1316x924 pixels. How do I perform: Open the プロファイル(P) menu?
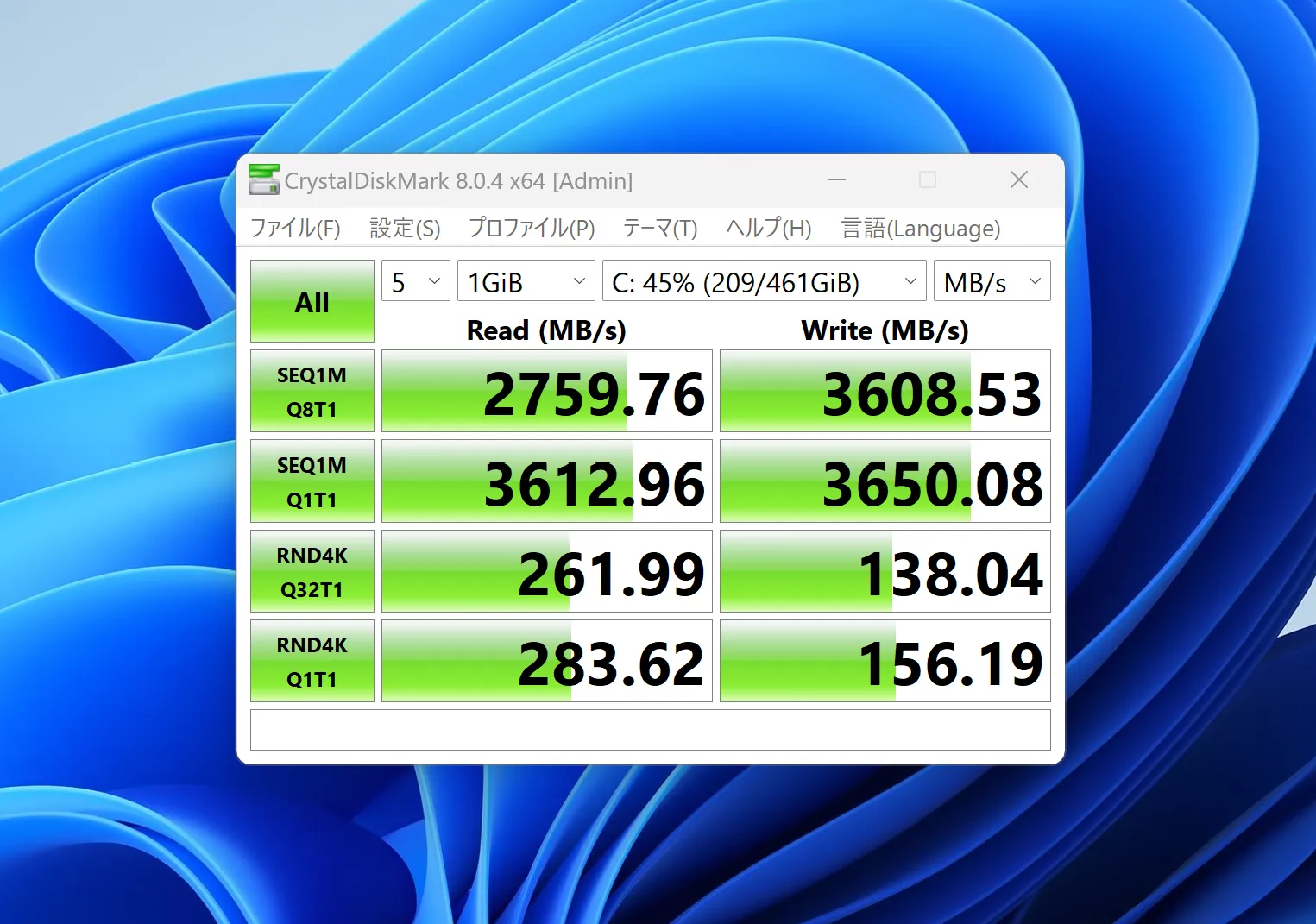coord(532,229)
